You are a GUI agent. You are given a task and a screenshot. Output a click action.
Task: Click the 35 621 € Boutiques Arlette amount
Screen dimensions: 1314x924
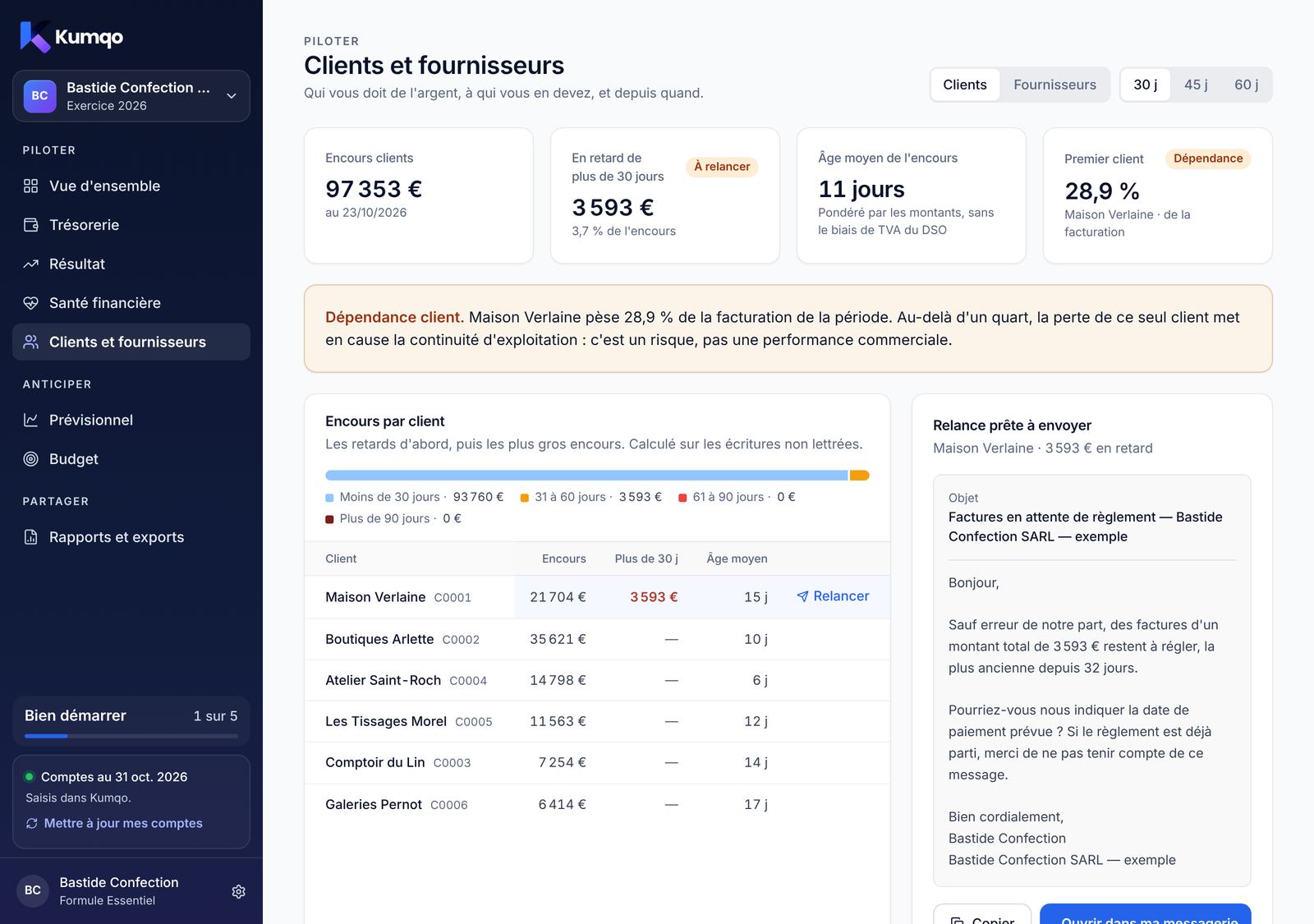click(x=558, y=639)
